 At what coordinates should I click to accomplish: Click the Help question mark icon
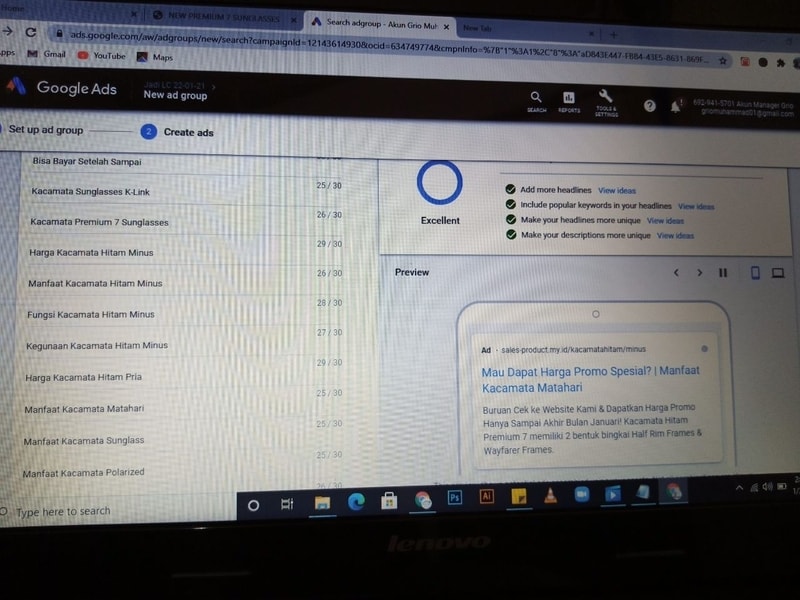[x=650, y=105]
